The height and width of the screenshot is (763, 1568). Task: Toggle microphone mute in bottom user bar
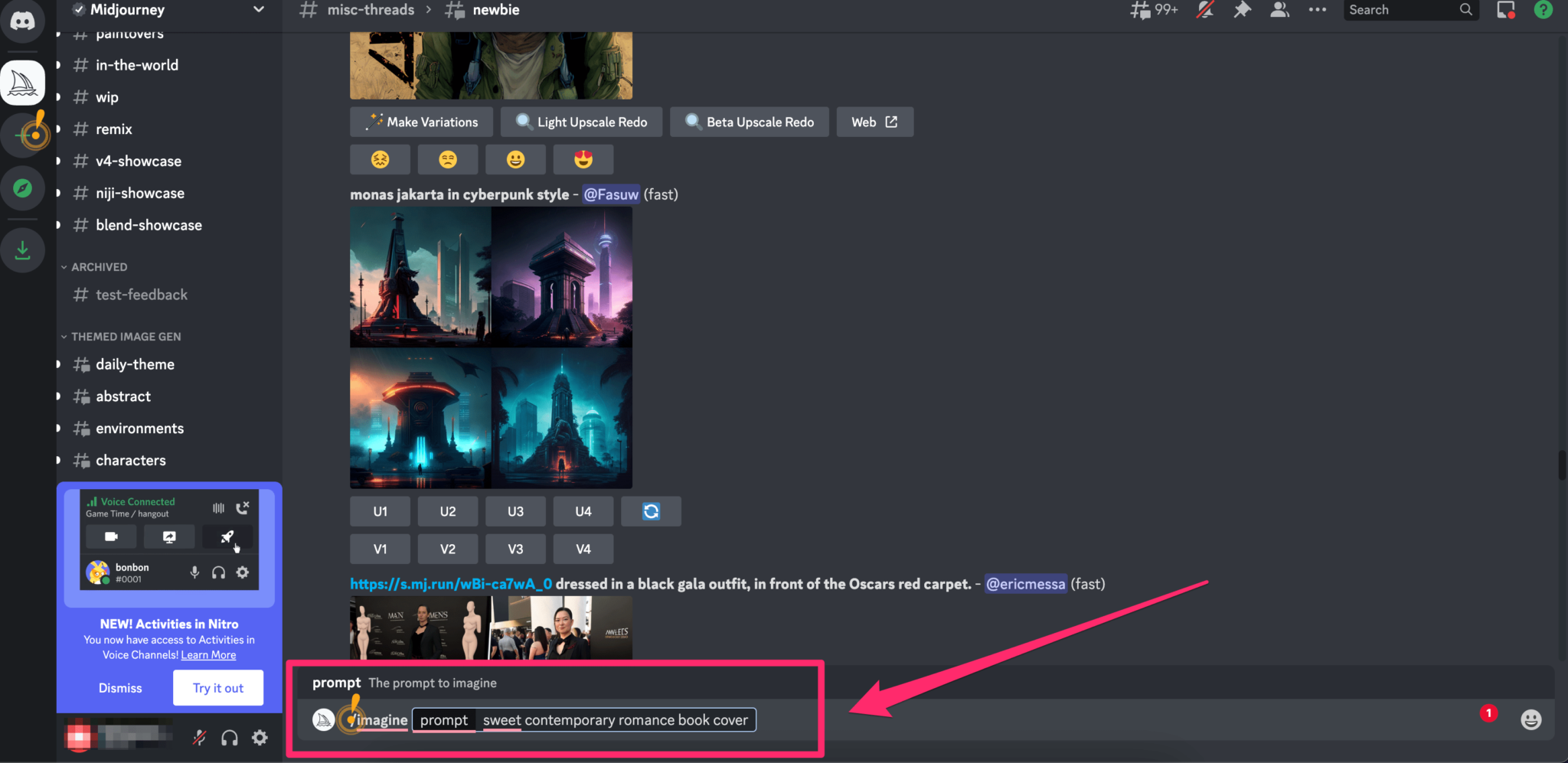199,738
